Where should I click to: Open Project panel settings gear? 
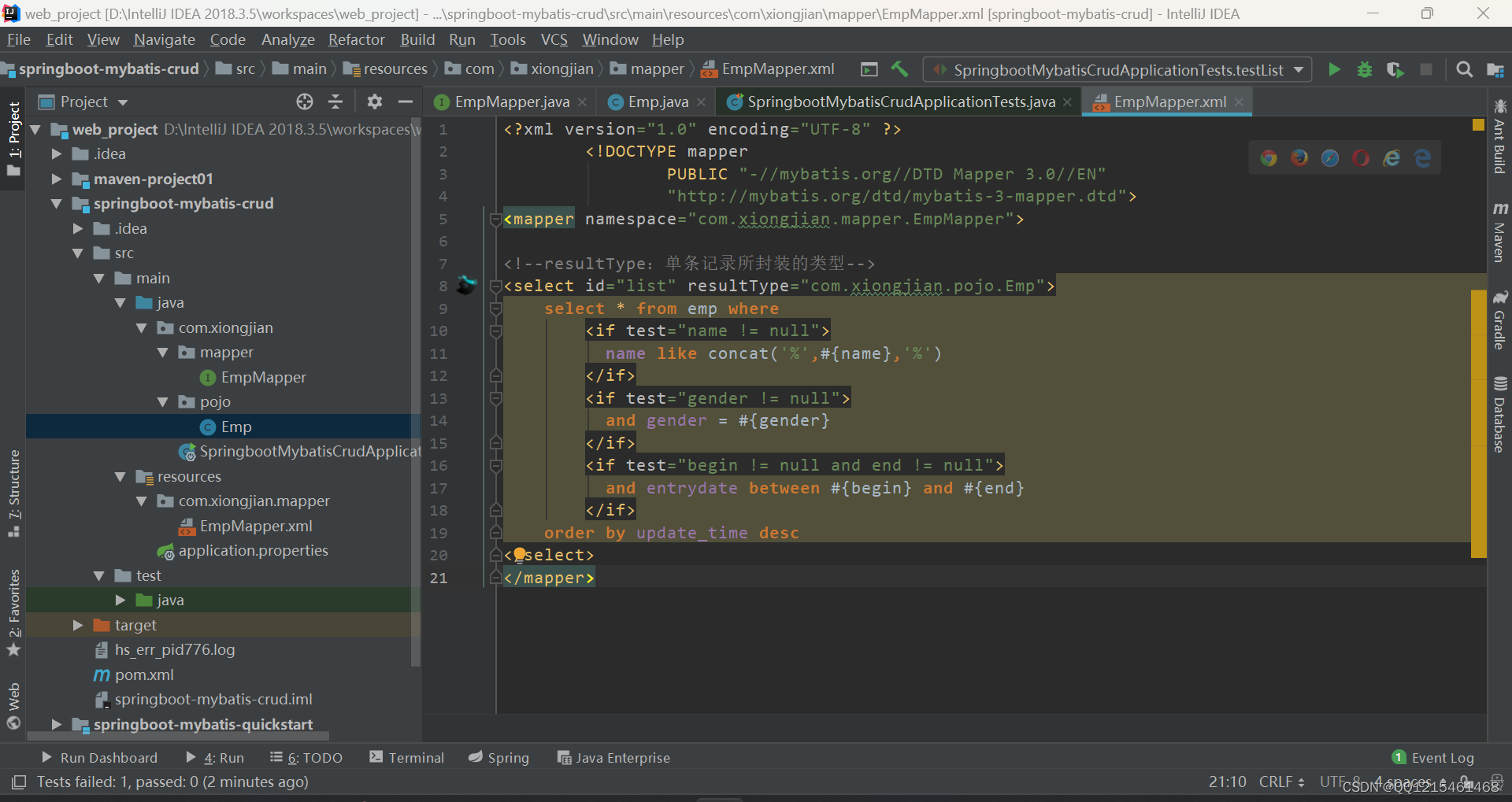pos(374,102)
